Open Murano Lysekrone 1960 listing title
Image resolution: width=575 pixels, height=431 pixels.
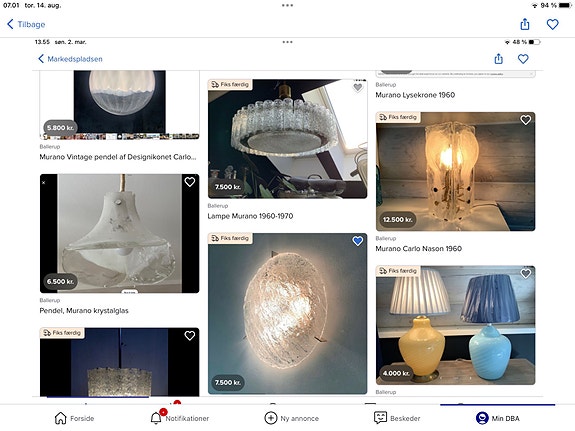[x=415, y=95]
